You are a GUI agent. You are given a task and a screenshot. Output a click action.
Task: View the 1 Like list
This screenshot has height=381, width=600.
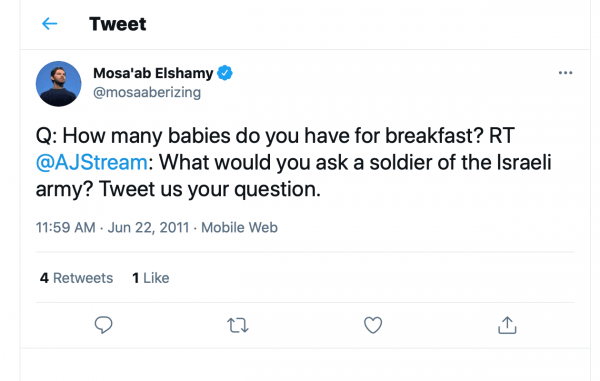coord(151,278)
